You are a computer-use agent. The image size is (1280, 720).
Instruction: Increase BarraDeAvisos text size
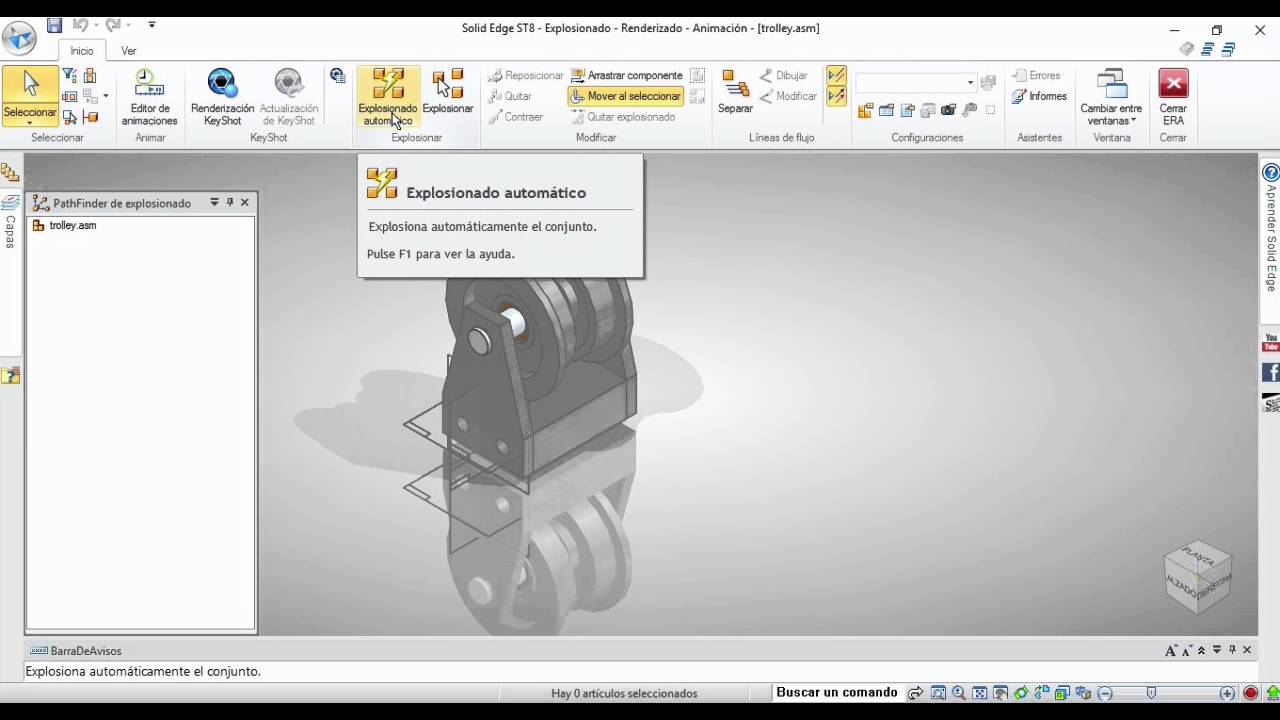pyautogui.click(x=1171, y=650)
